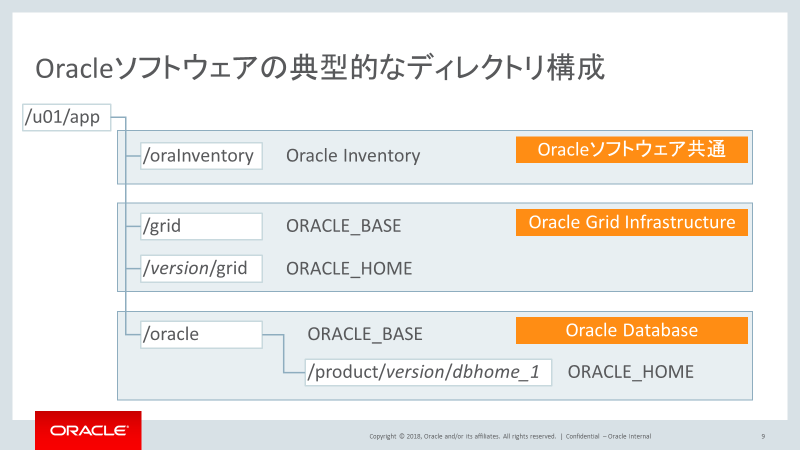Click the slide title about Oracleソフトウェア directory structure
Viewport: 800px width, 450px height.
tap(320, 69)
